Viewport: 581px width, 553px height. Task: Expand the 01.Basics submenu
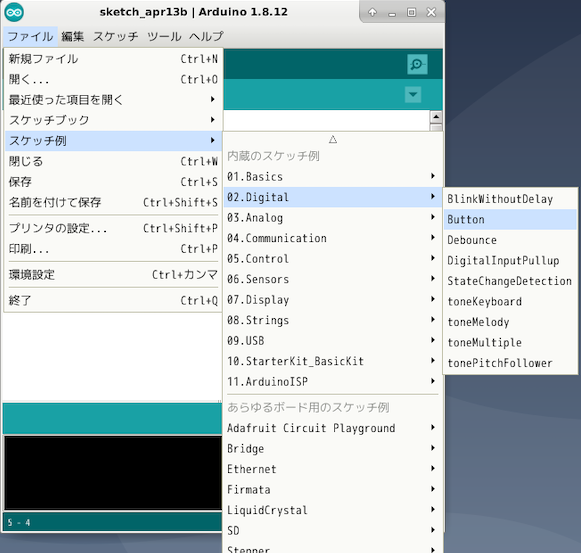333,176
